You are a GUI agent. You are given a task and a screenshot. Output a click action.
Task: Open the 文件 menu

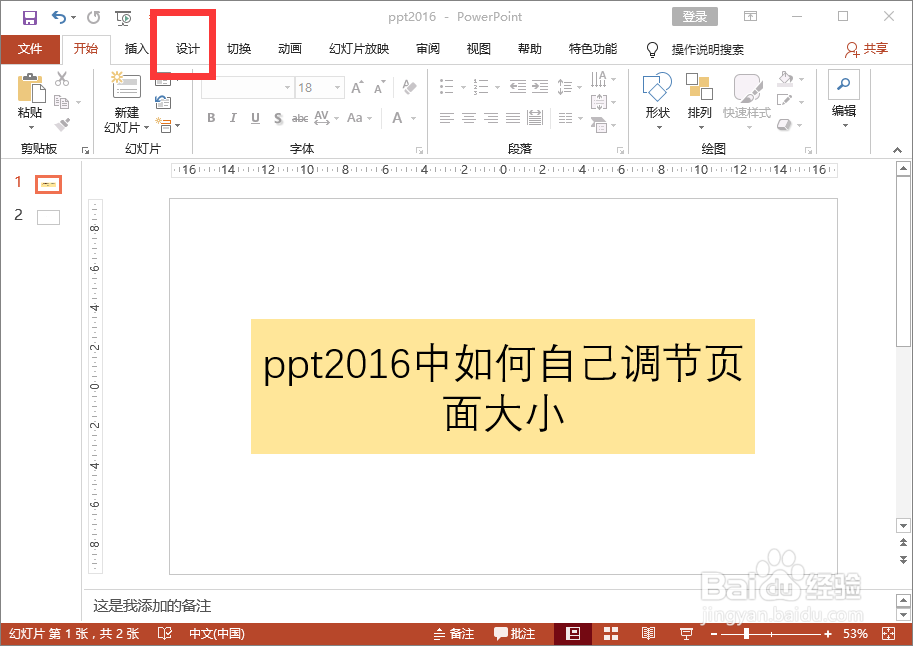[x=30, y=49]
